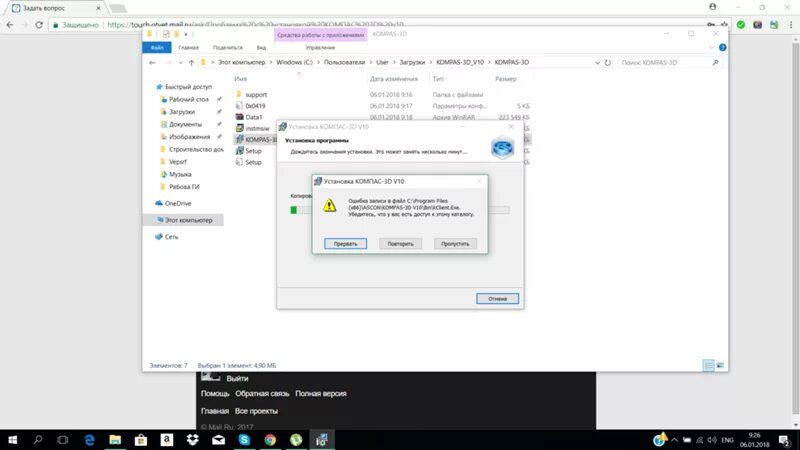Open the Поделиться ribbon tab
The image size is (800, 450).
[x=228, y=47]
